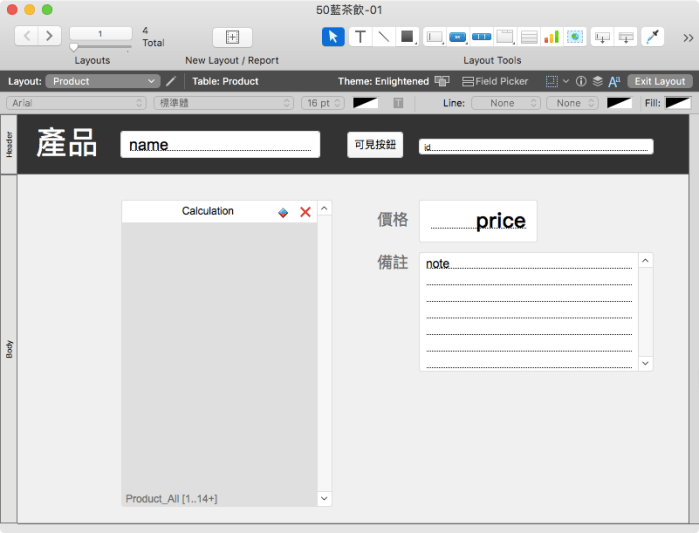The image size is (699, 533).
Task: Select the Text tool
Action: [360, 37]
